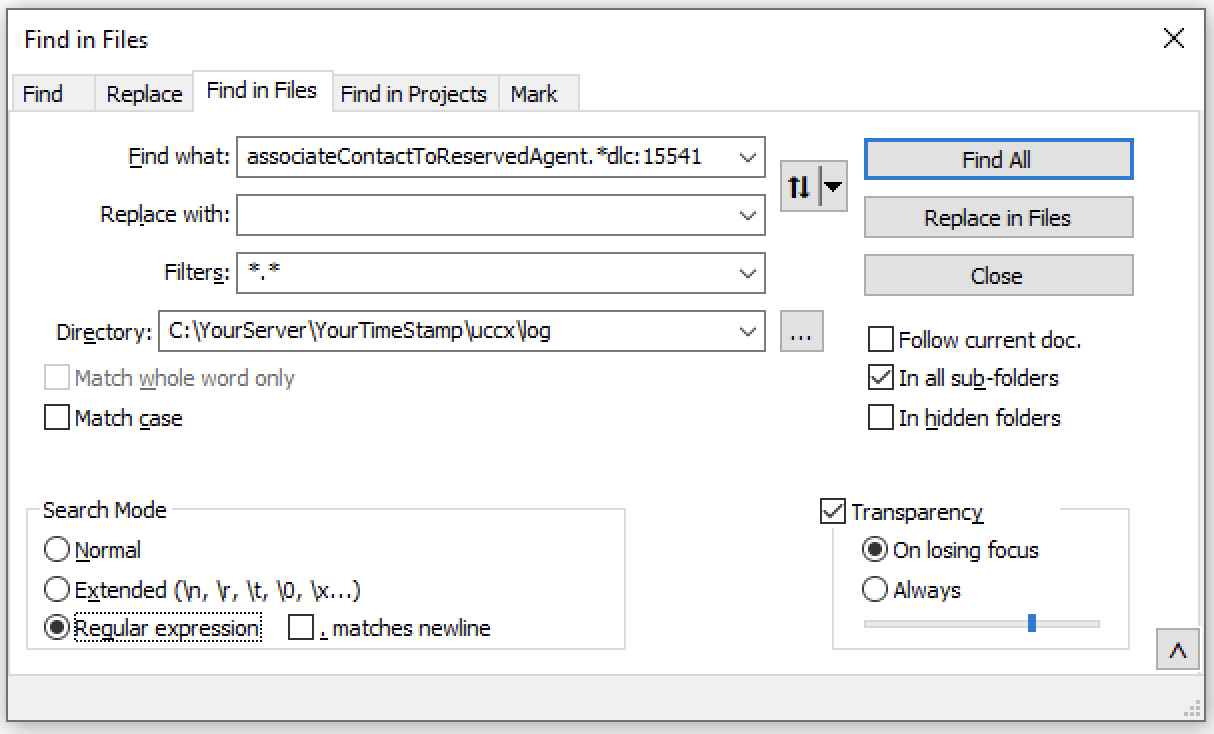The width and height of the screenshot is (1214, 734).
Task: Switch to the Find in Projects tab
Action: point(414,93)
